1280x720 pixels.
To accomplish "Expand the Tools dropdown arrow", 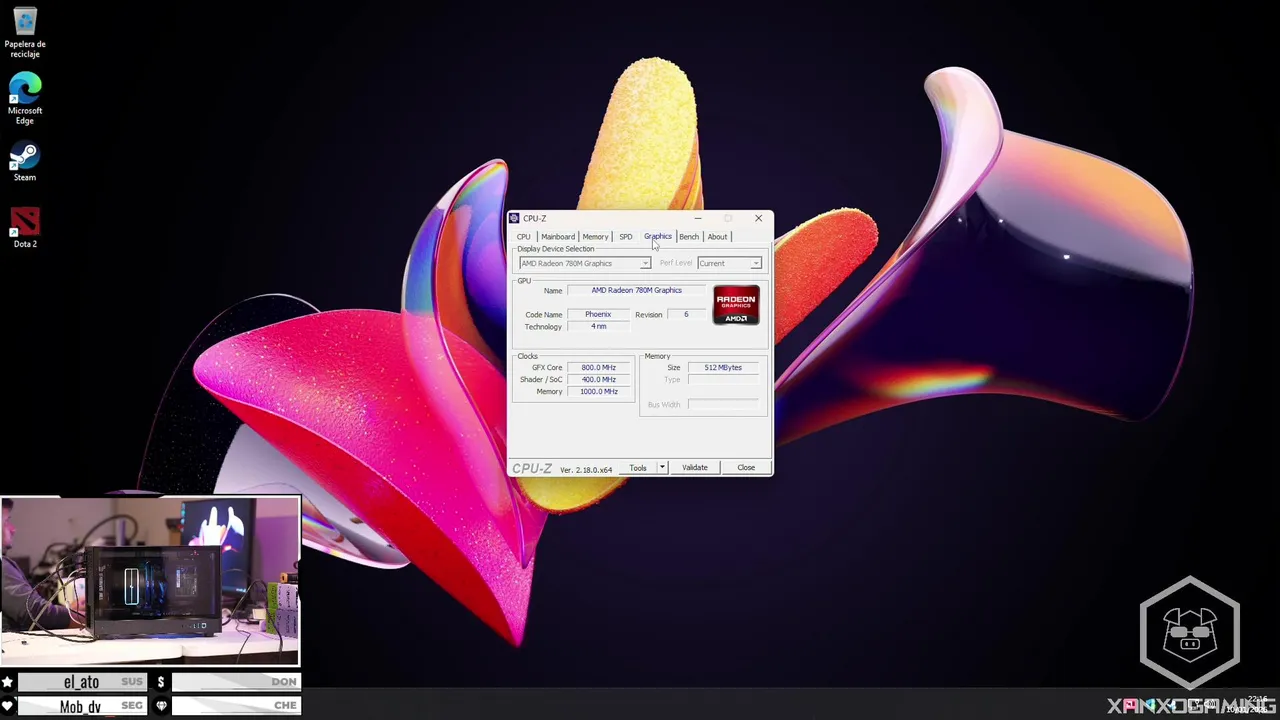I will point(661,467).
